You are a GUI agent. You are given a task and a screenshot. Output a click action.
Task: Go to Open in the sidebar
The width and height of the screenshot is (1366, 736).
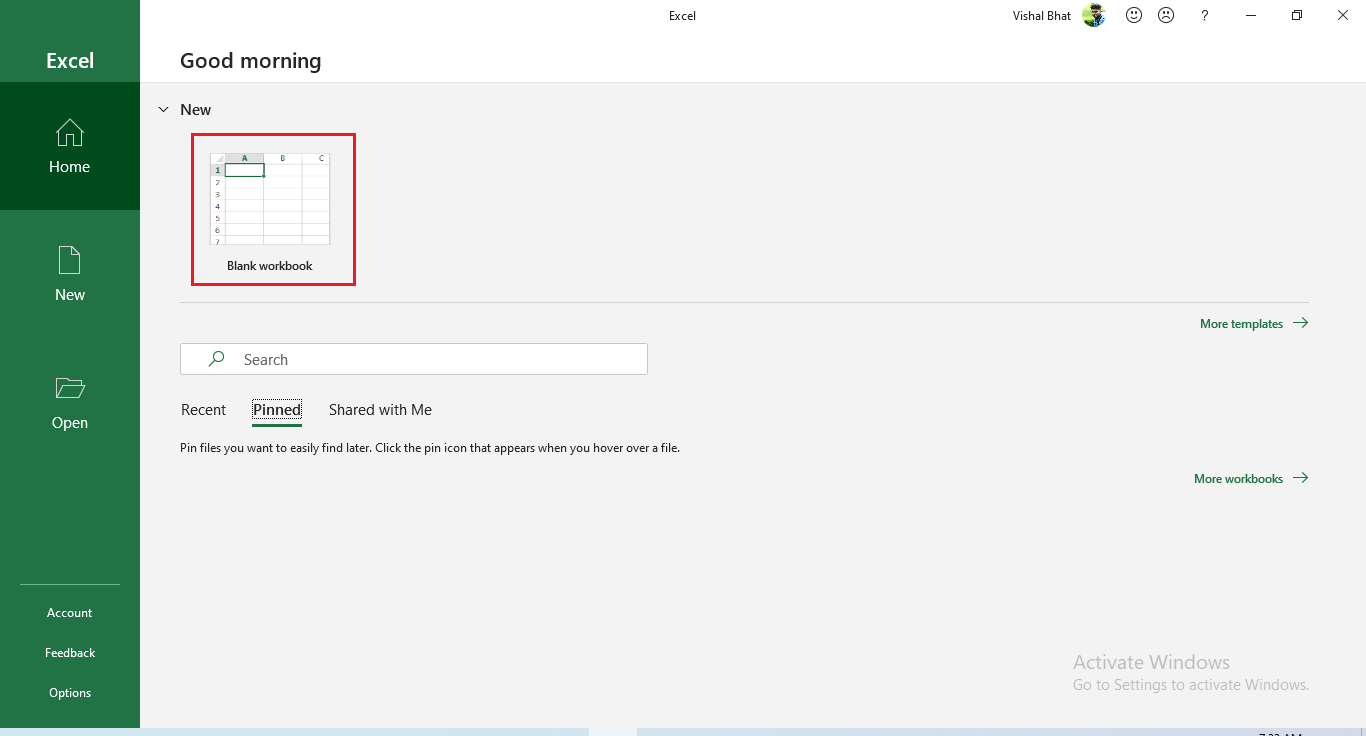[70, 402]
